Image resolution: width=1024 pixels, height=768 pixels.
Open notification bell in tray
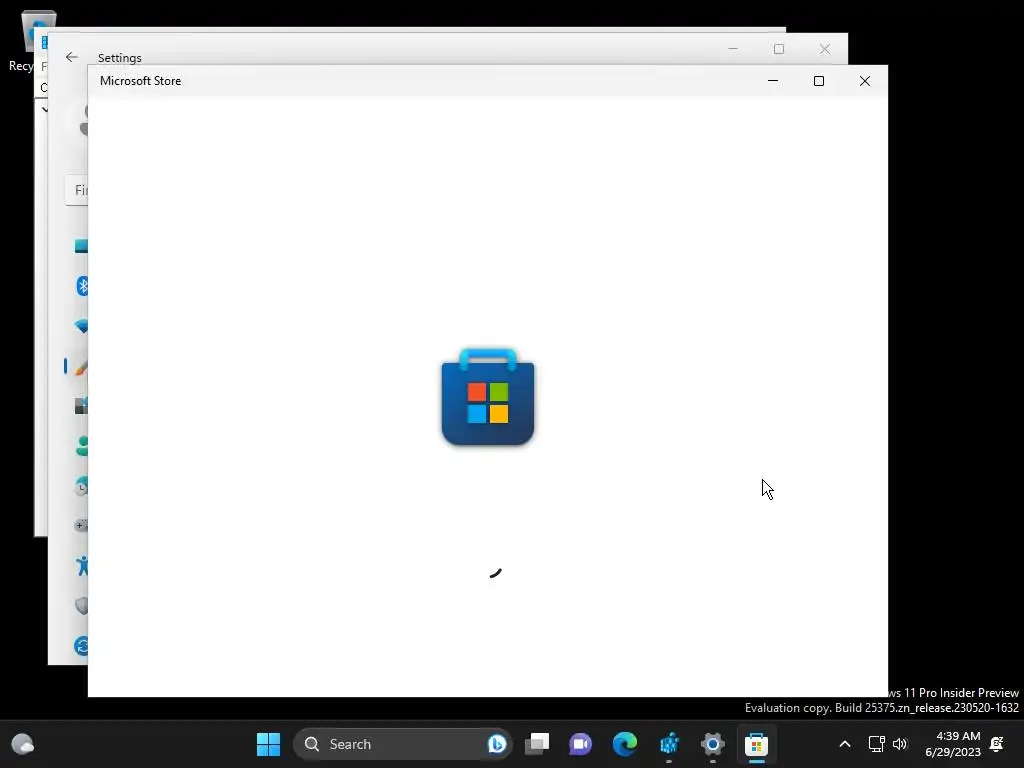pyautogui.click(x=997, y=744)
